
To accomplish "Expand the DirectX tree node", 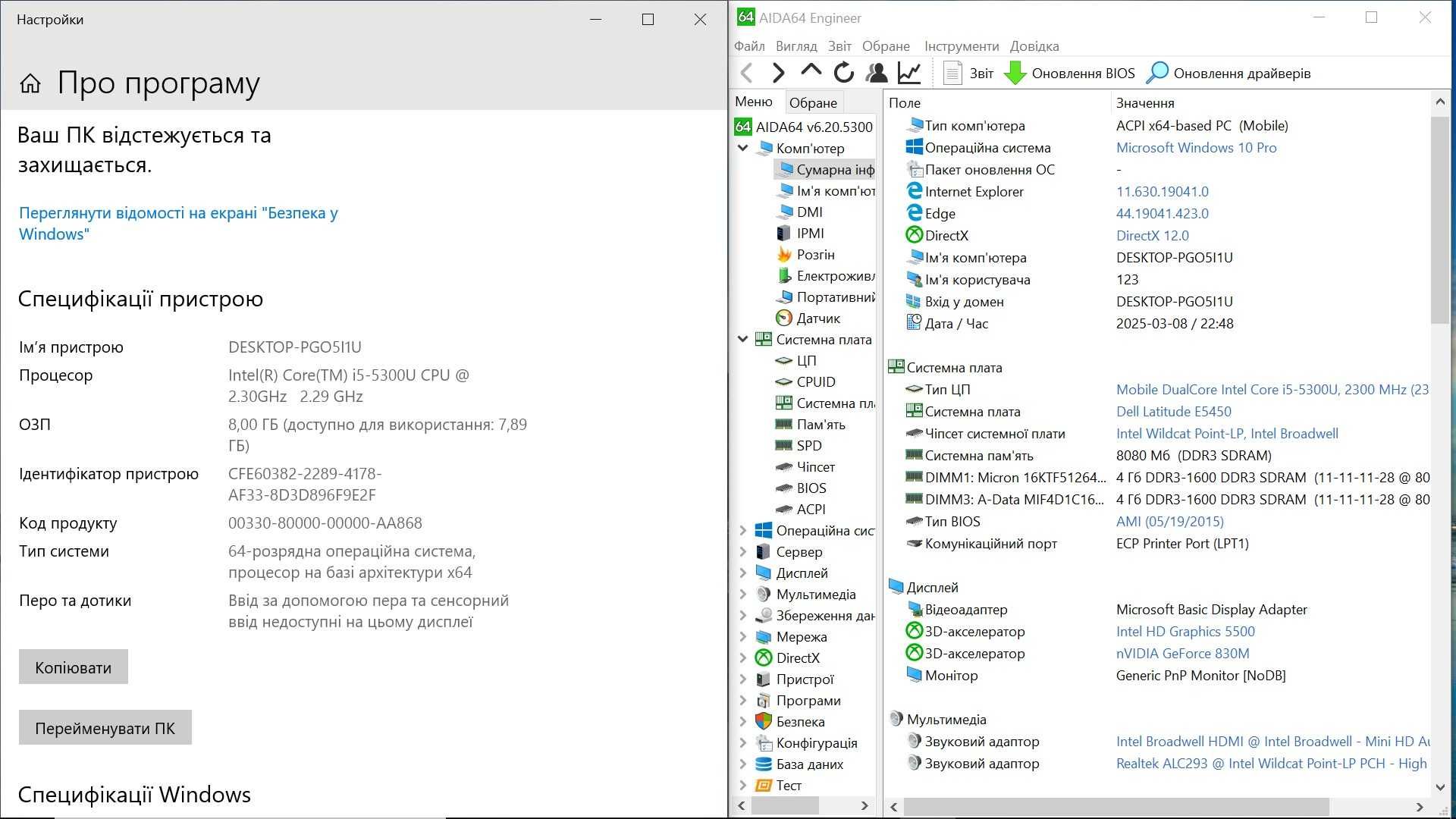I will point(743,658).
